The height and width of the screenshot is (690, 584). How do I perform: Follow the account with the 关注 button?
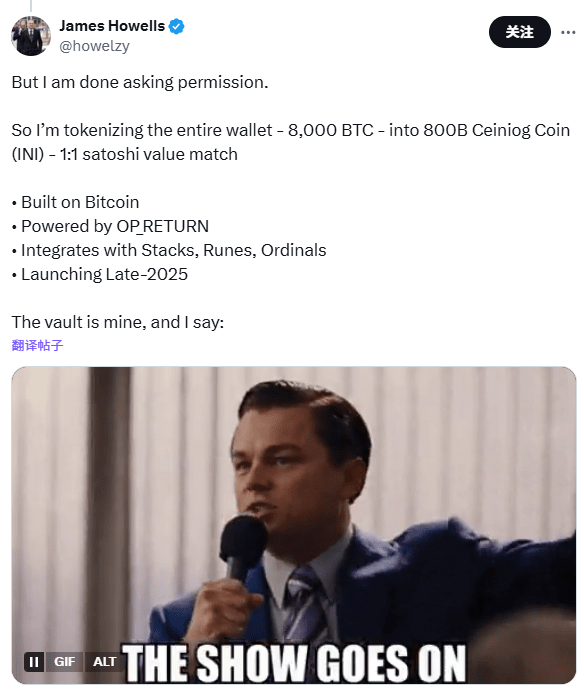coord(519,32)
